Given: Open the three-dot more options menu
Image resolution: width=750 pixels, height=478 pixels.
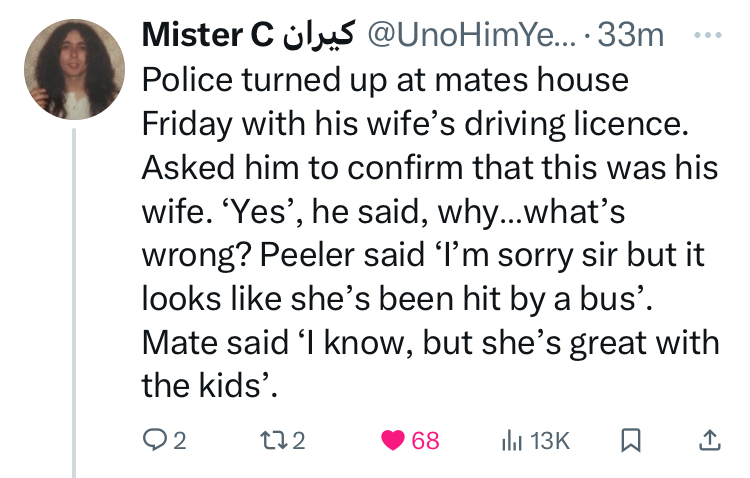Looking at the screenshot, I should point(708,35).
